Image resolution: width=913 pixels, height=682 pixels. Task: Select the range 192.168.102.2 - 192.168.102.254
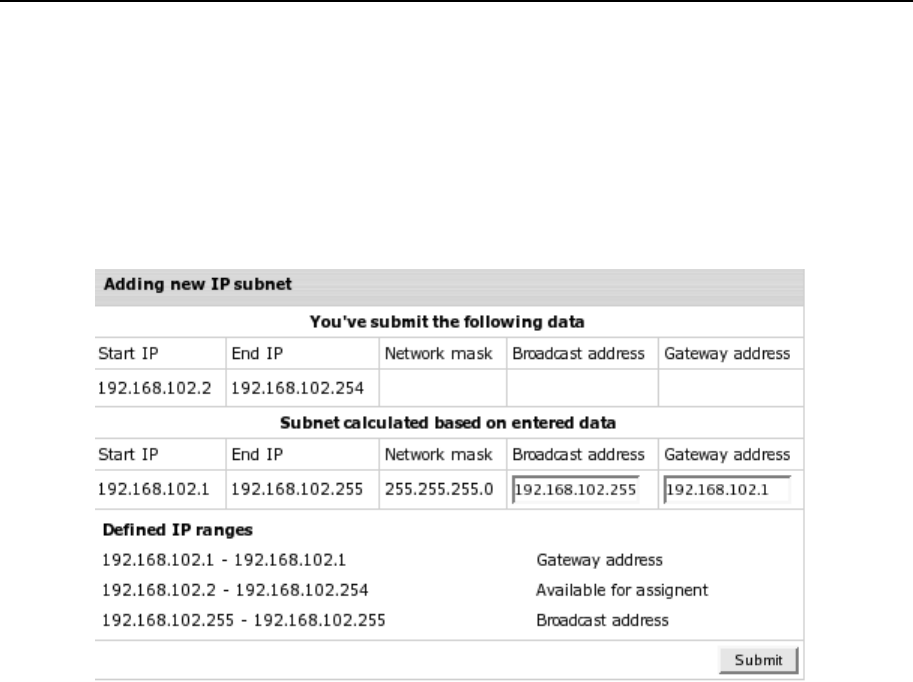235,590
